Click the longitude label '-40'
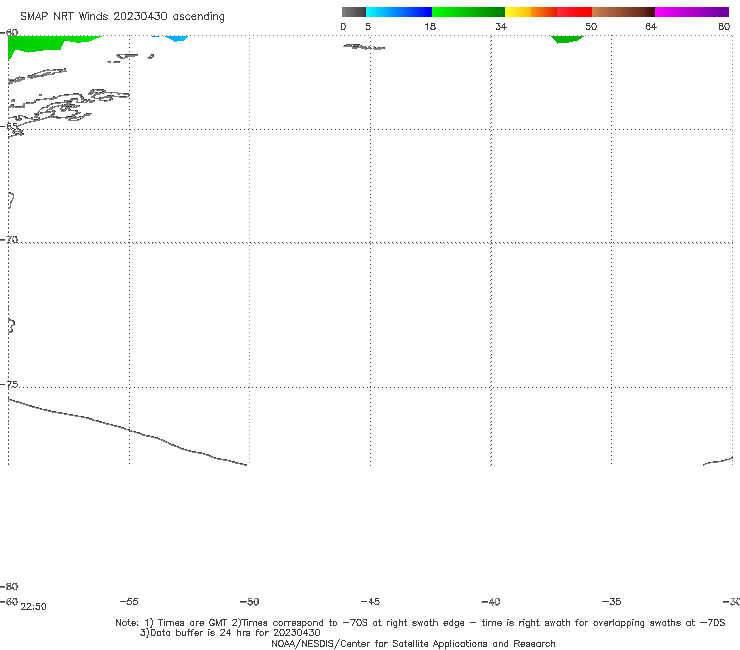Screen dimensions: 740x650 [491, 601]
